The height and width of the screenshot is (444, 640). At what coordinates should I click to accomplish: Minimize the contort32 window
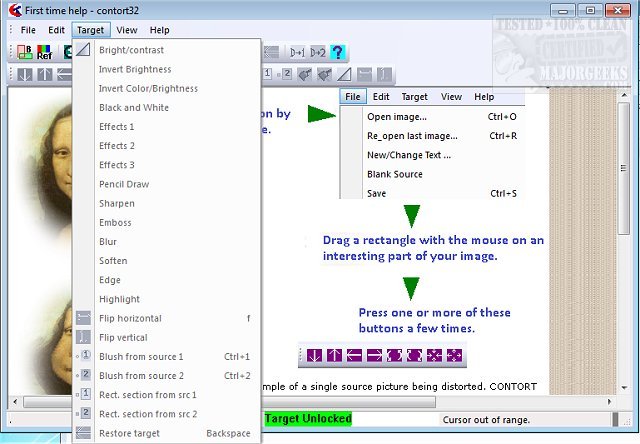(563, 11)
